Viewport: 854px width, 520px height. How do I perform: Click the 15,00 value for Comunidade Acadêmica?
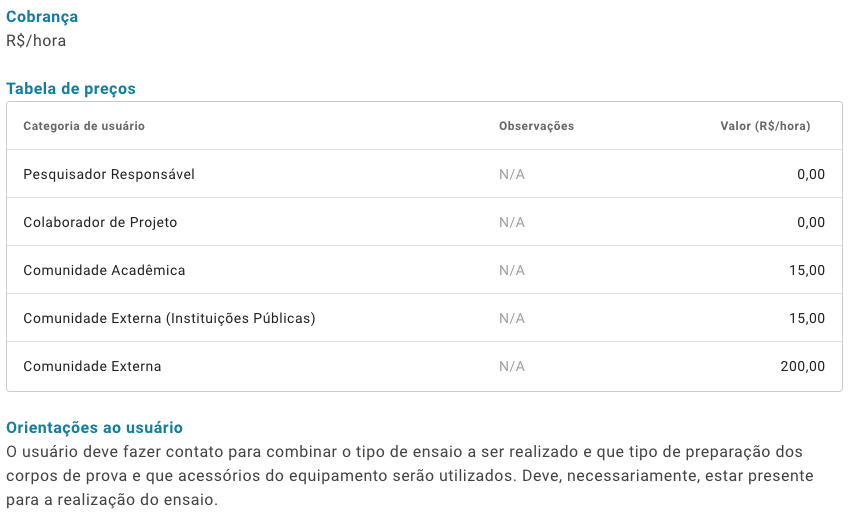coord(807,270)
